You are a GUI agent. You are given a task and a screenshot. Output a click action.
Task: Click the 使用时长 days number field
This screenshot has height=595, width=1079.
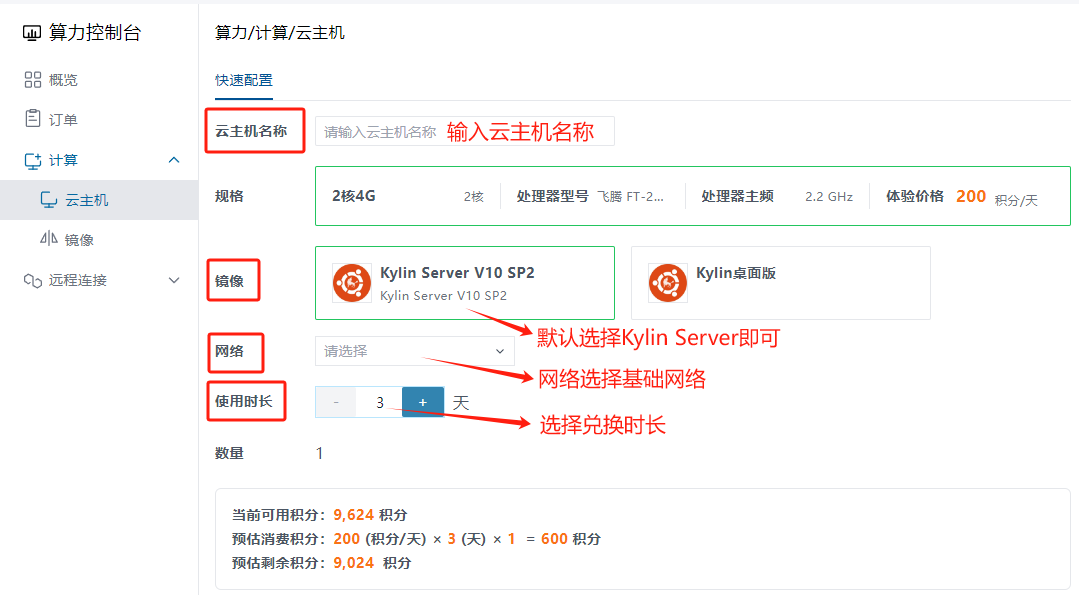point(380,402)
